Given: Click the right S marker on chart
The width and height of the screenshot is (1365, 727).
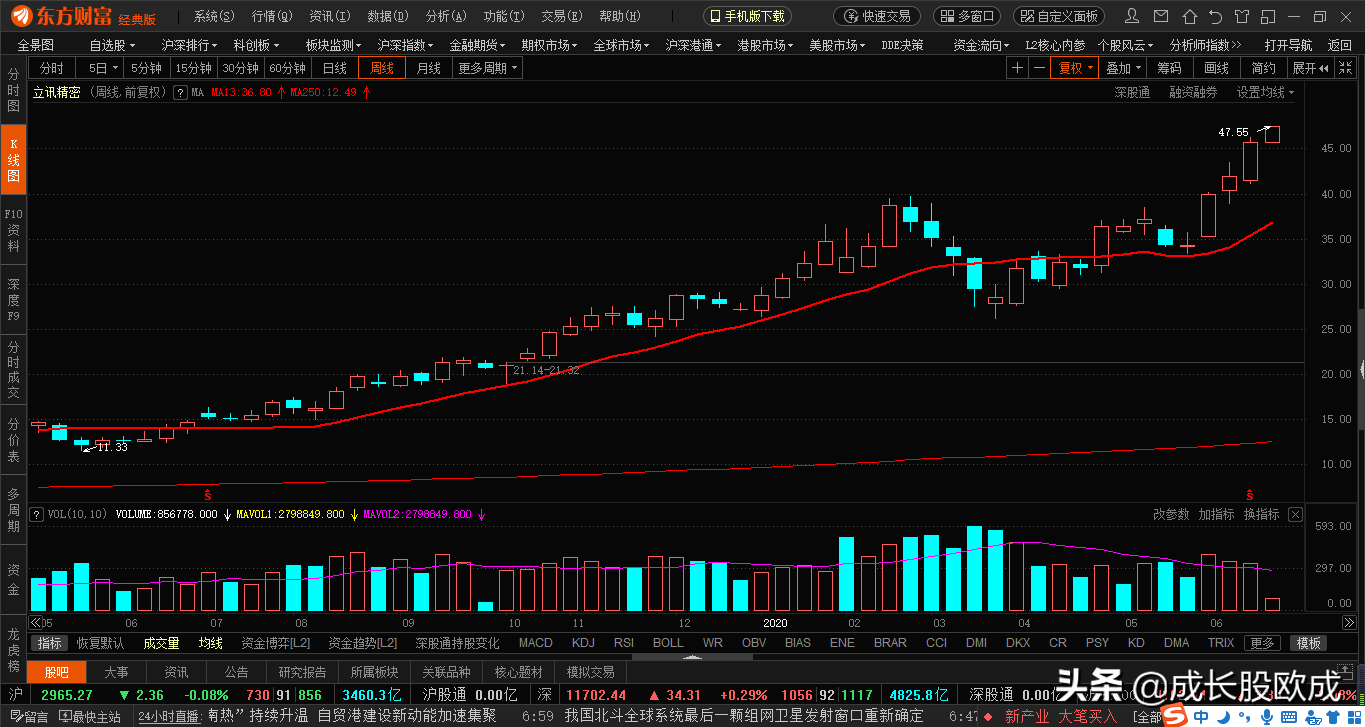Looking at the screenshot, I should pos(1249,495).
